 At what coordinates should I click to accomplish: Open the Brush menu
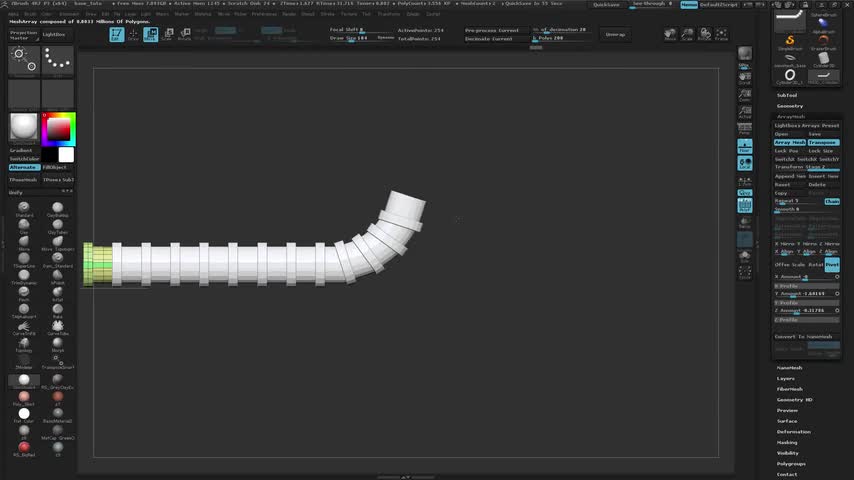point(30,14)
